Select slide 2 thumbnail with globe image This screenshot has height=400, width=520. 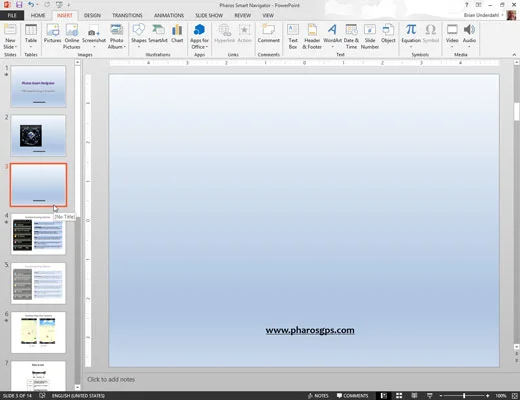[x=38, y=136]
